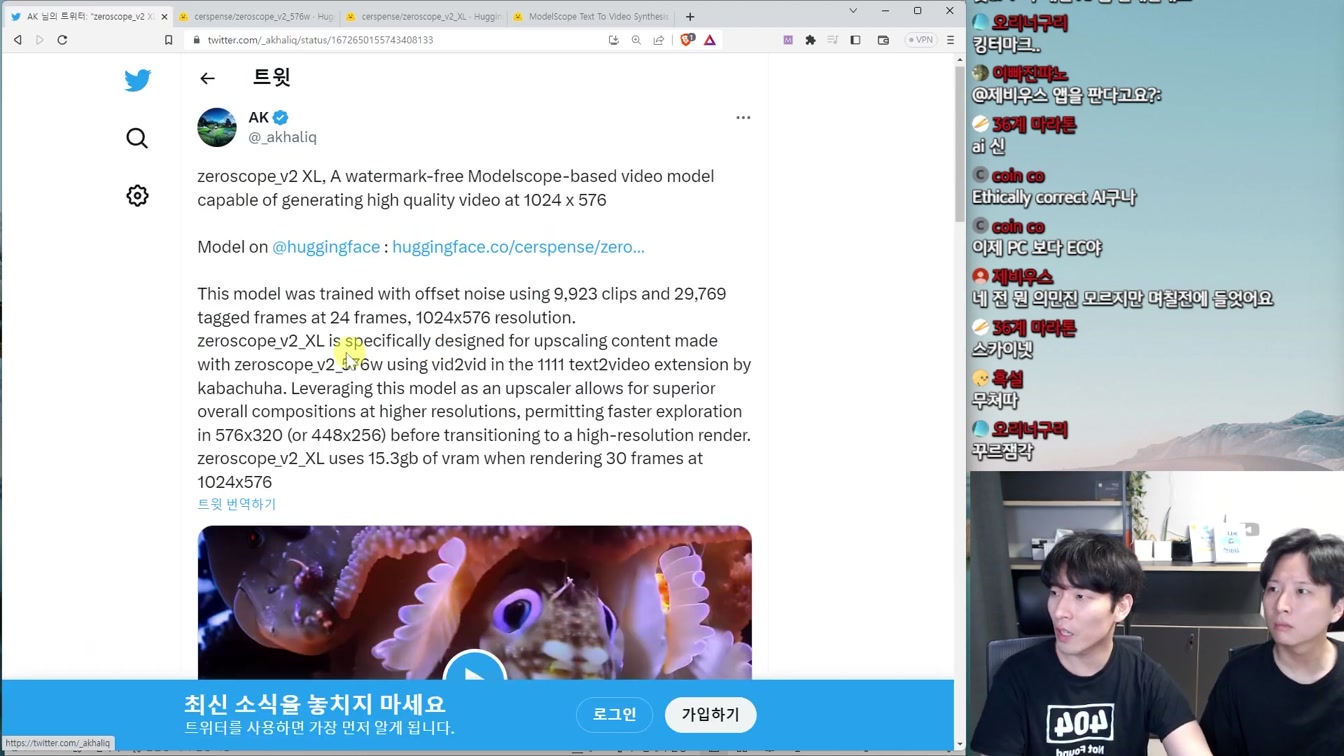Image resolution: width=1344 pixels, height=756 pixels.
Task: Open Brave Shields lion icon
Action: click(x=686, y=40)
